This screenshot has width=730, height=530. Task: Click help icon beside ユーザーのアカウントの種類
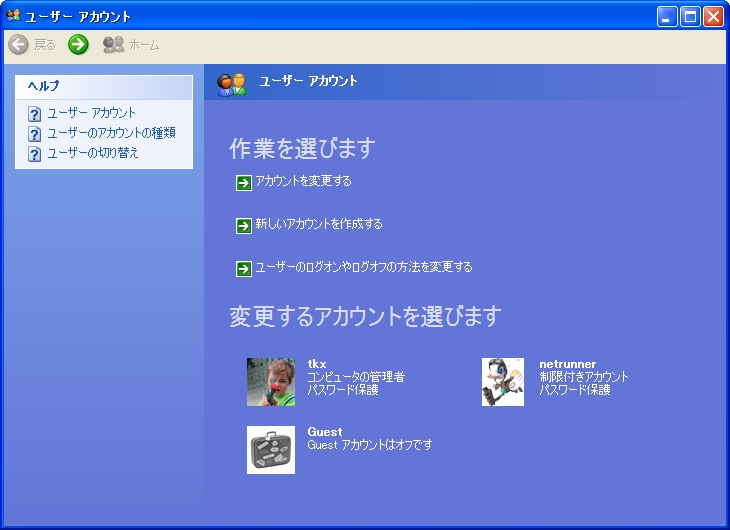(34, 134)
